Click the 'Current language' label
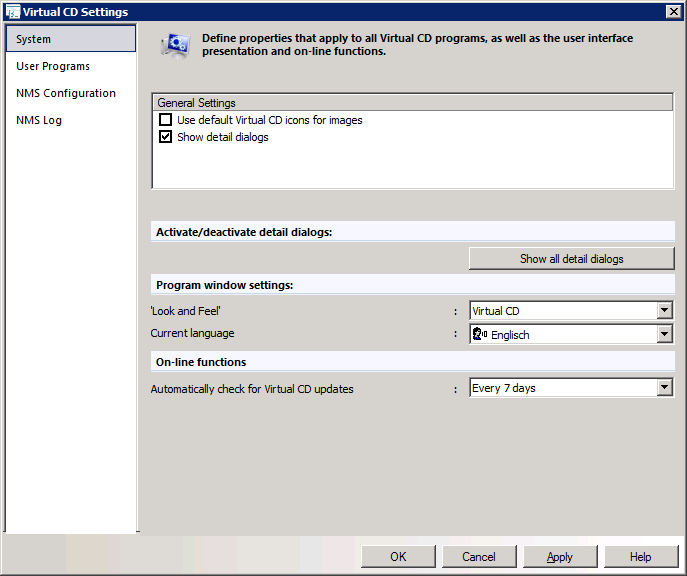 [x=192, y=333]
